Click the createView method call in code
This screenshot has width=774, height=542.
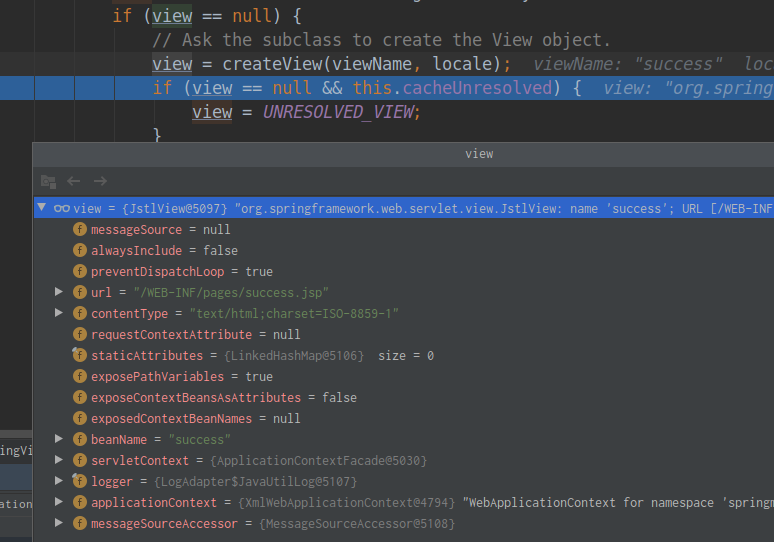[x=266, y=64]
